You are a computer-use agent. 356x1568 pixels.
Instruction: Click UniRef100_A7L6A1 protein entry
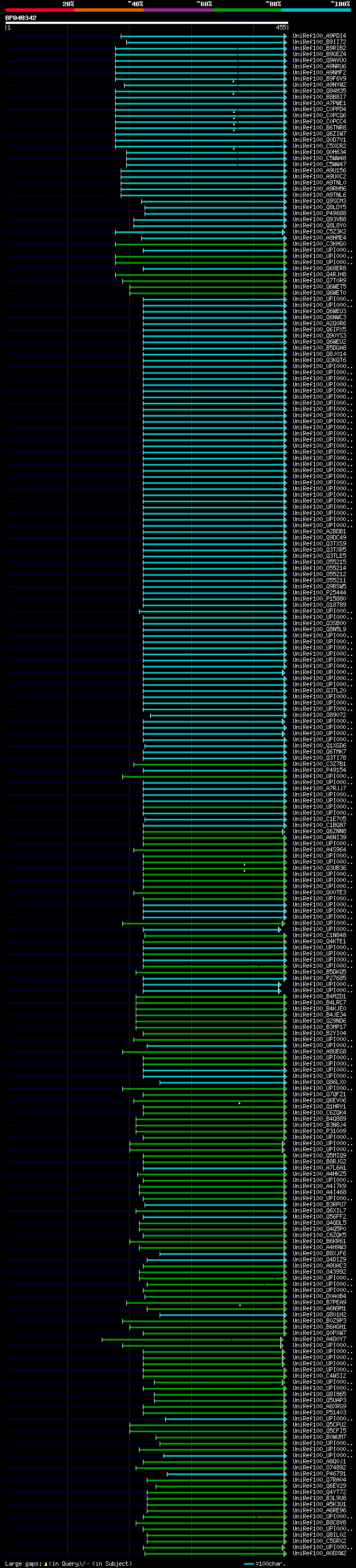point(319,1168)
